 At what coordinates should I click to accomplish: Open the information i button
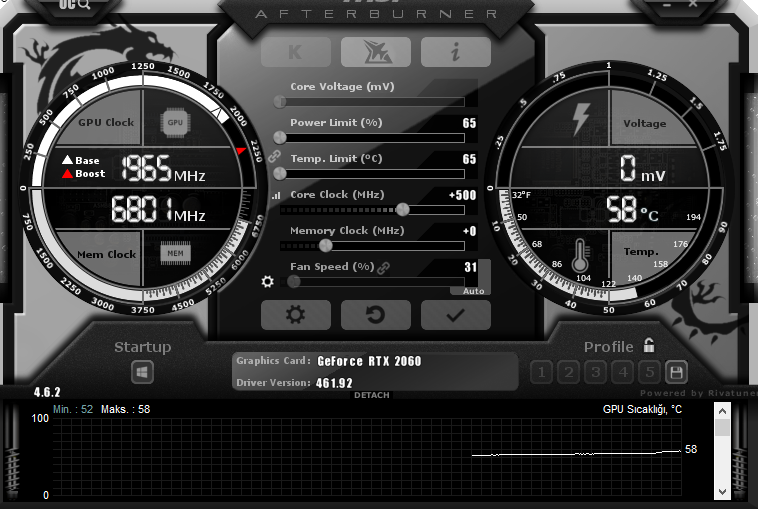point(456,52)
